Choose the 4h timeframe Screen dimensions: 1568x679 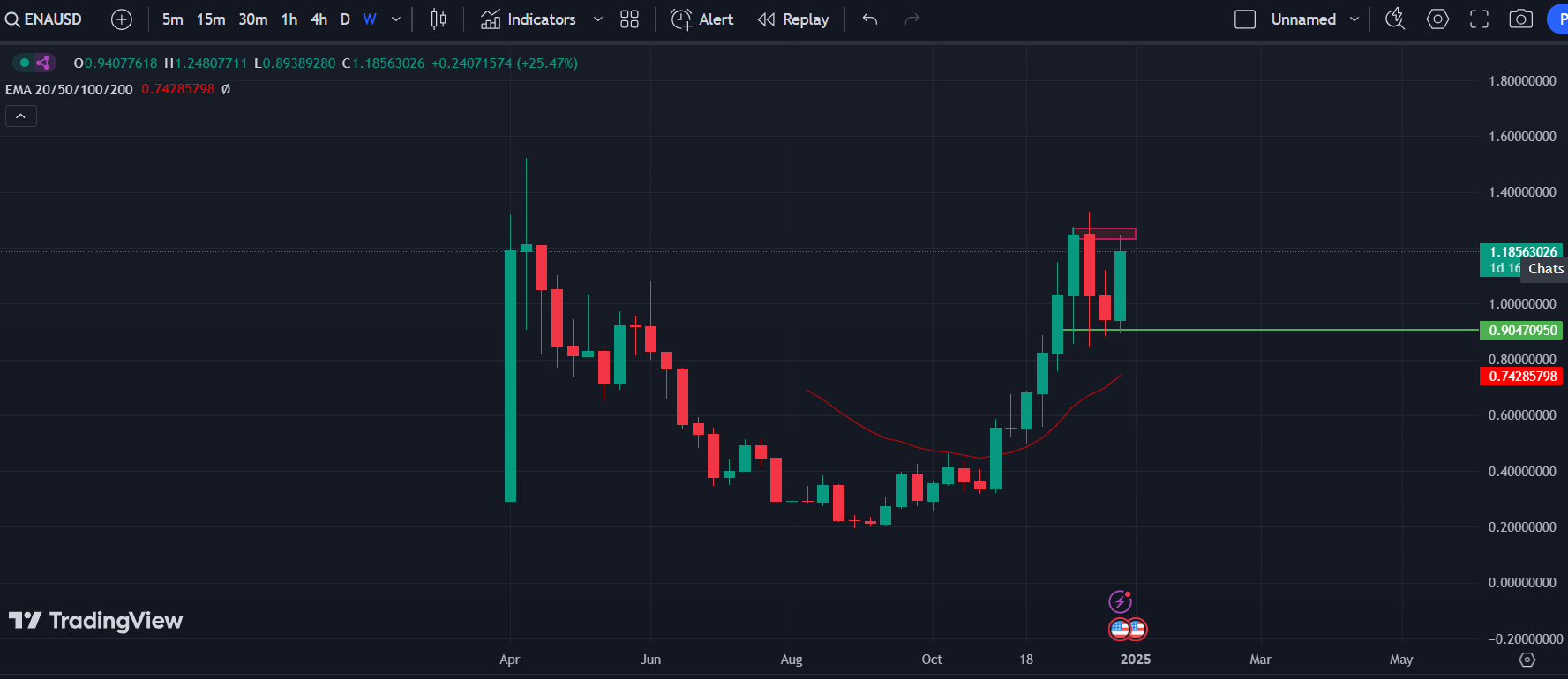pos(319,19)
